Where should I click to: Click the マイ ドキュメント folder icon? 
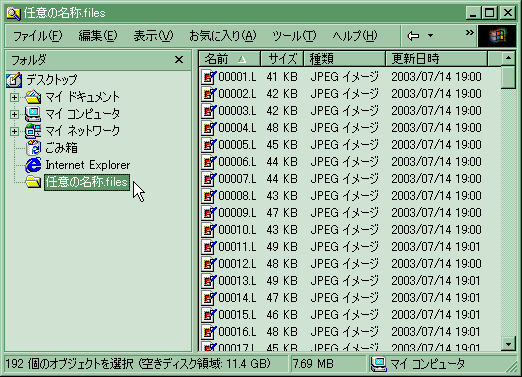33,97
